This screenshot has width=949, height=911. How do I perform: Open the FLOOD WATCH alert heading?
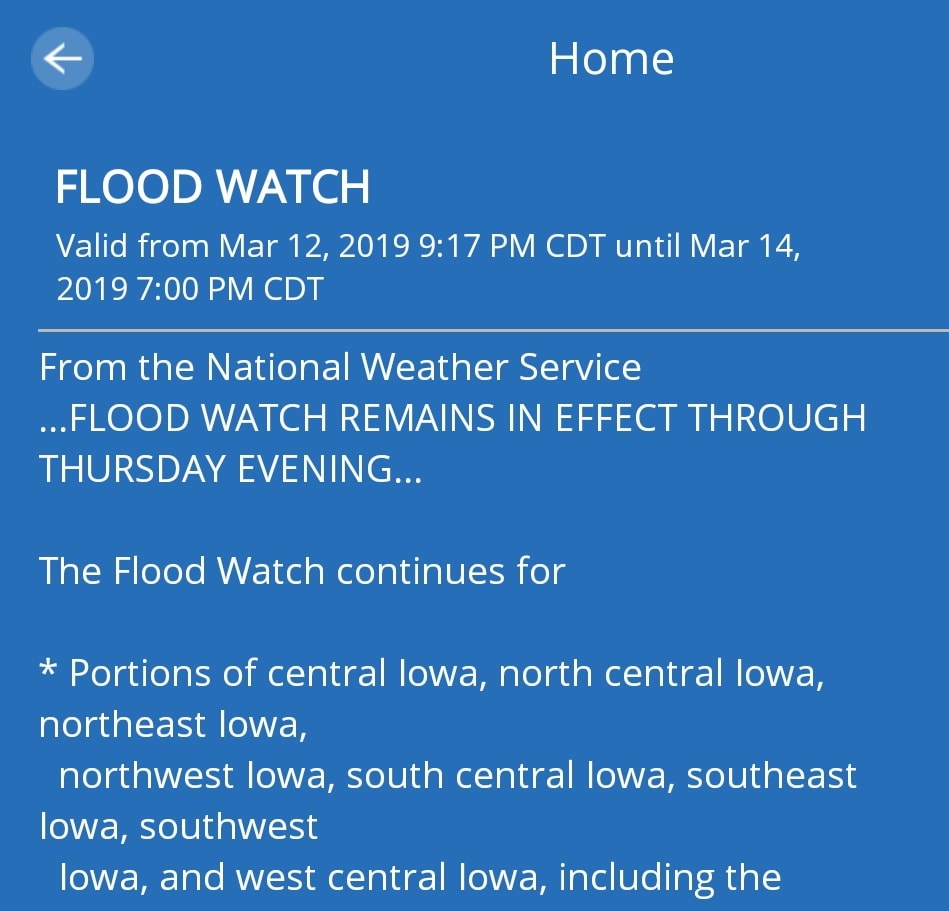click(x=213, y=186)
